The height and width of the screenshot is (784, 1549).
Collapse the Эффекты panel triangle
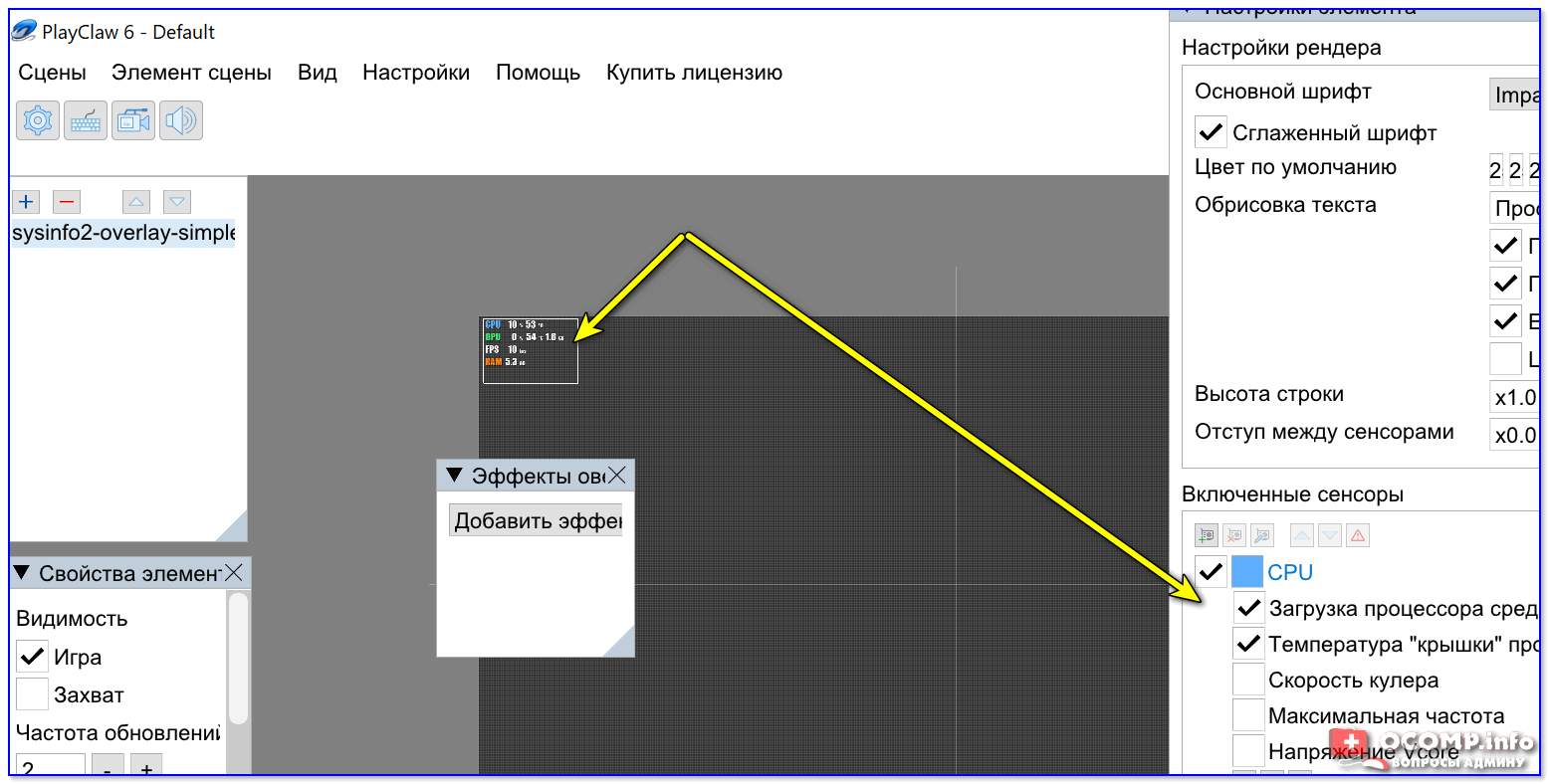(x=454, y=476)
